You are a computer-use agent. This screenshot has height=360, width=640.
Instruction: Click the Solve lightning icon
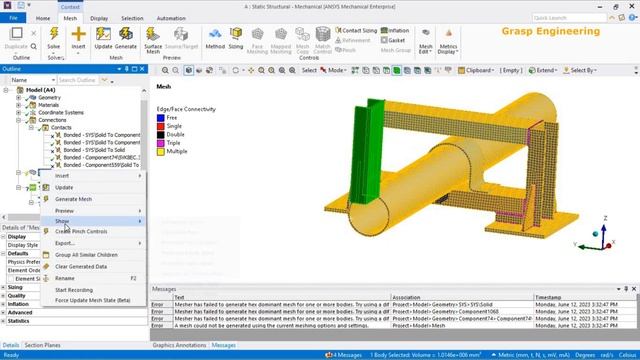pos(53,34)
